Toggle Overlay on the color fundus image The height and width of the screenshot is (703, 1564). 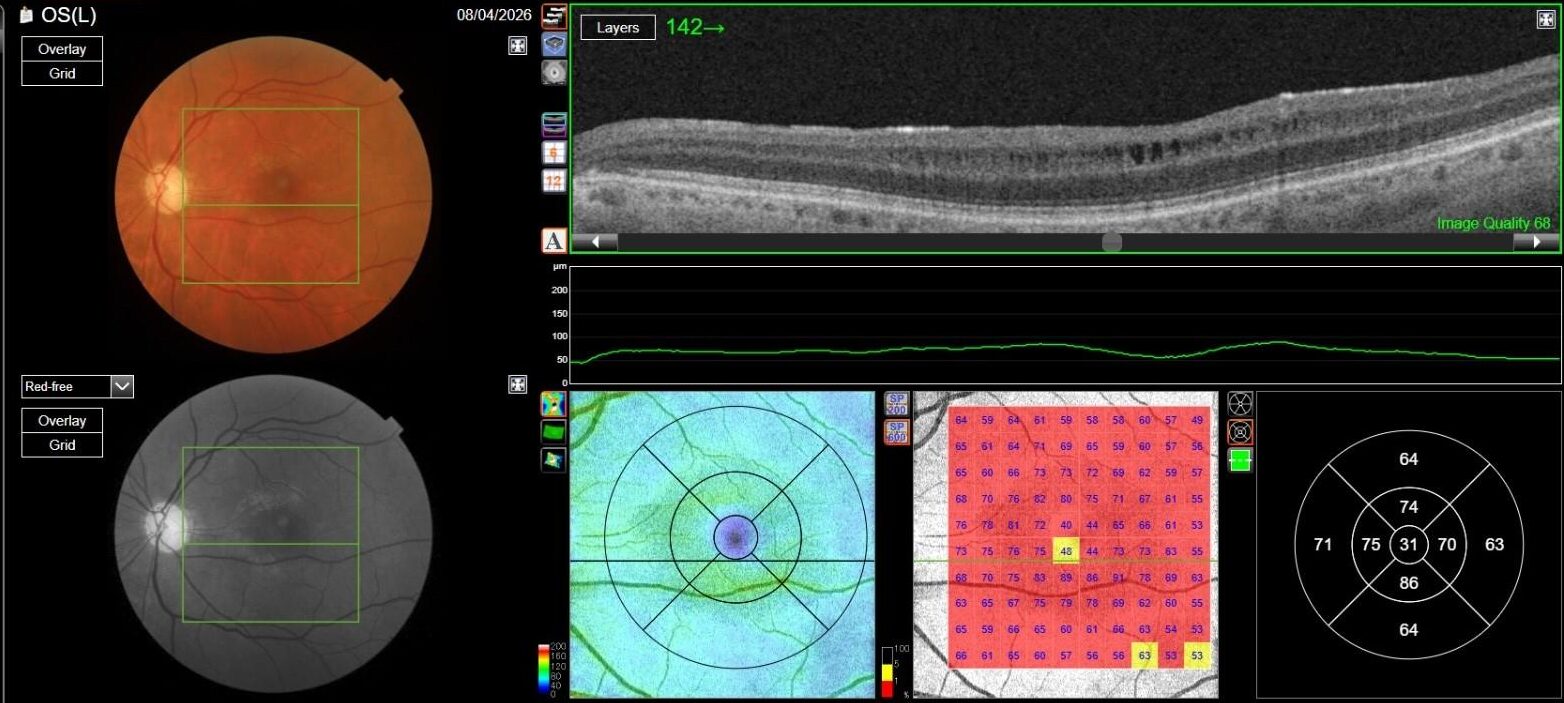point(62,49)
